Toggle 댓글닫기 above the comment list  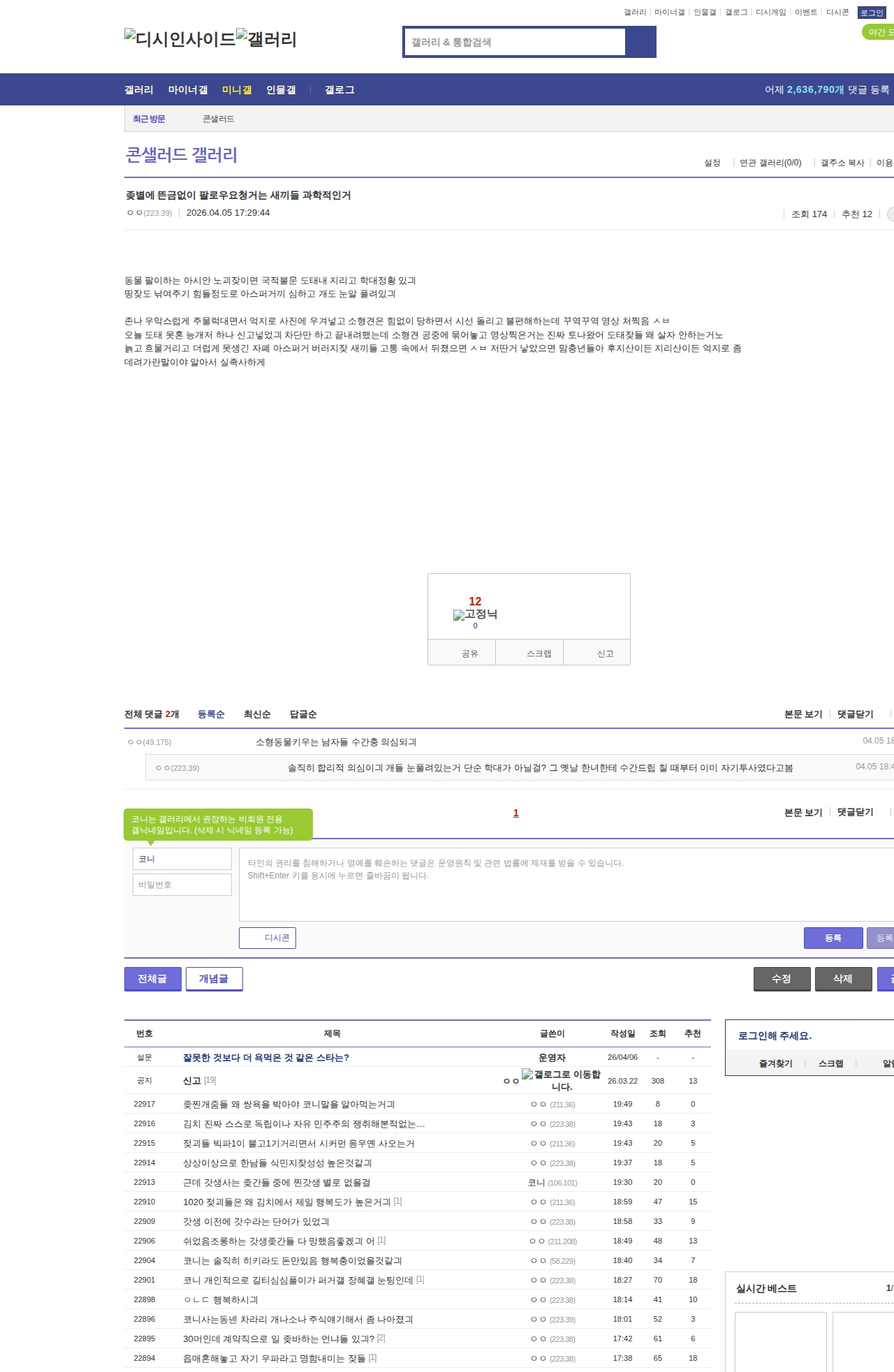[855, 714]
